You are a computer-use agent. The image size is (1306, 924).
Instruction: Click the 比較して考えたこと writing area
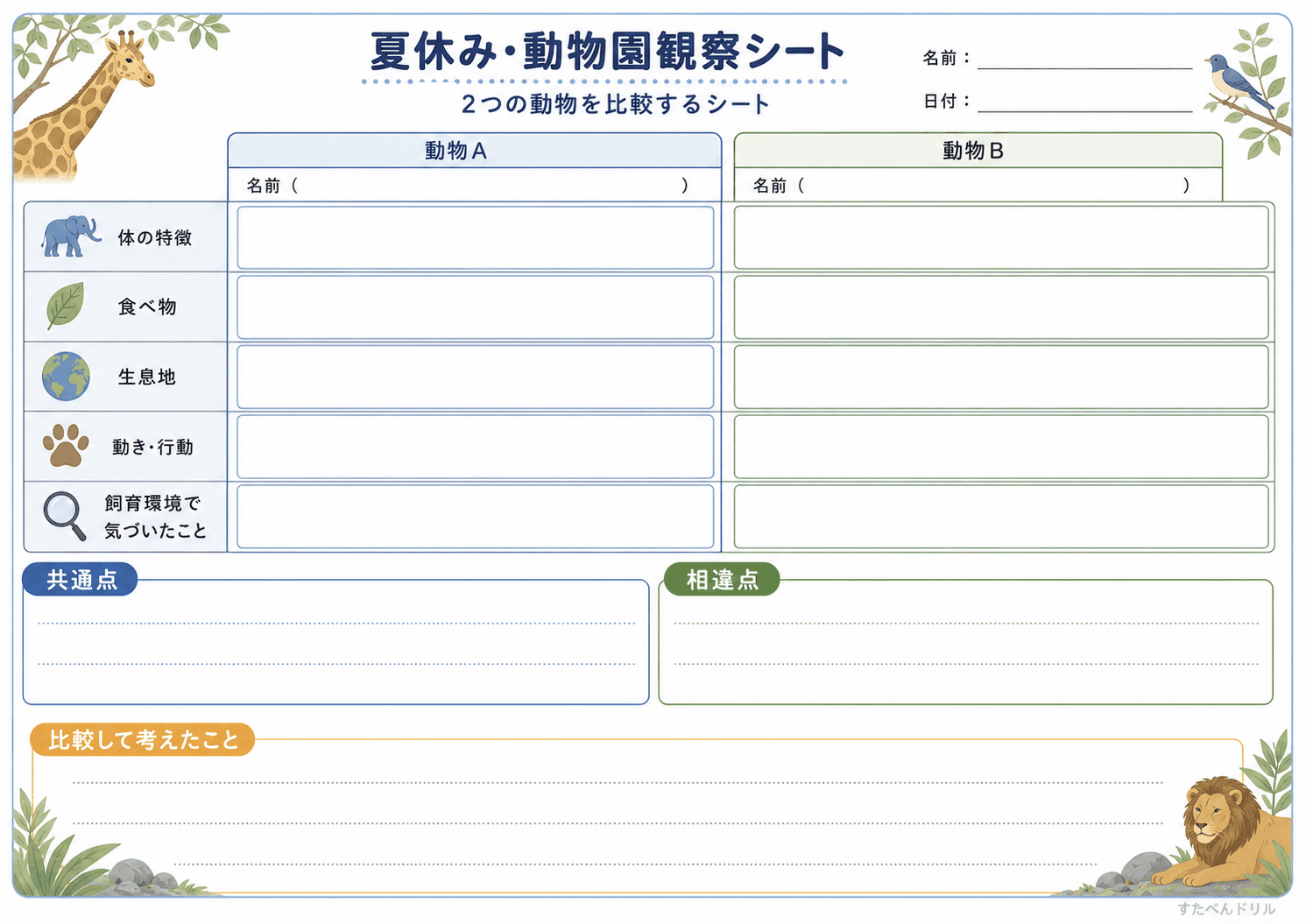(x=637, y=816)
